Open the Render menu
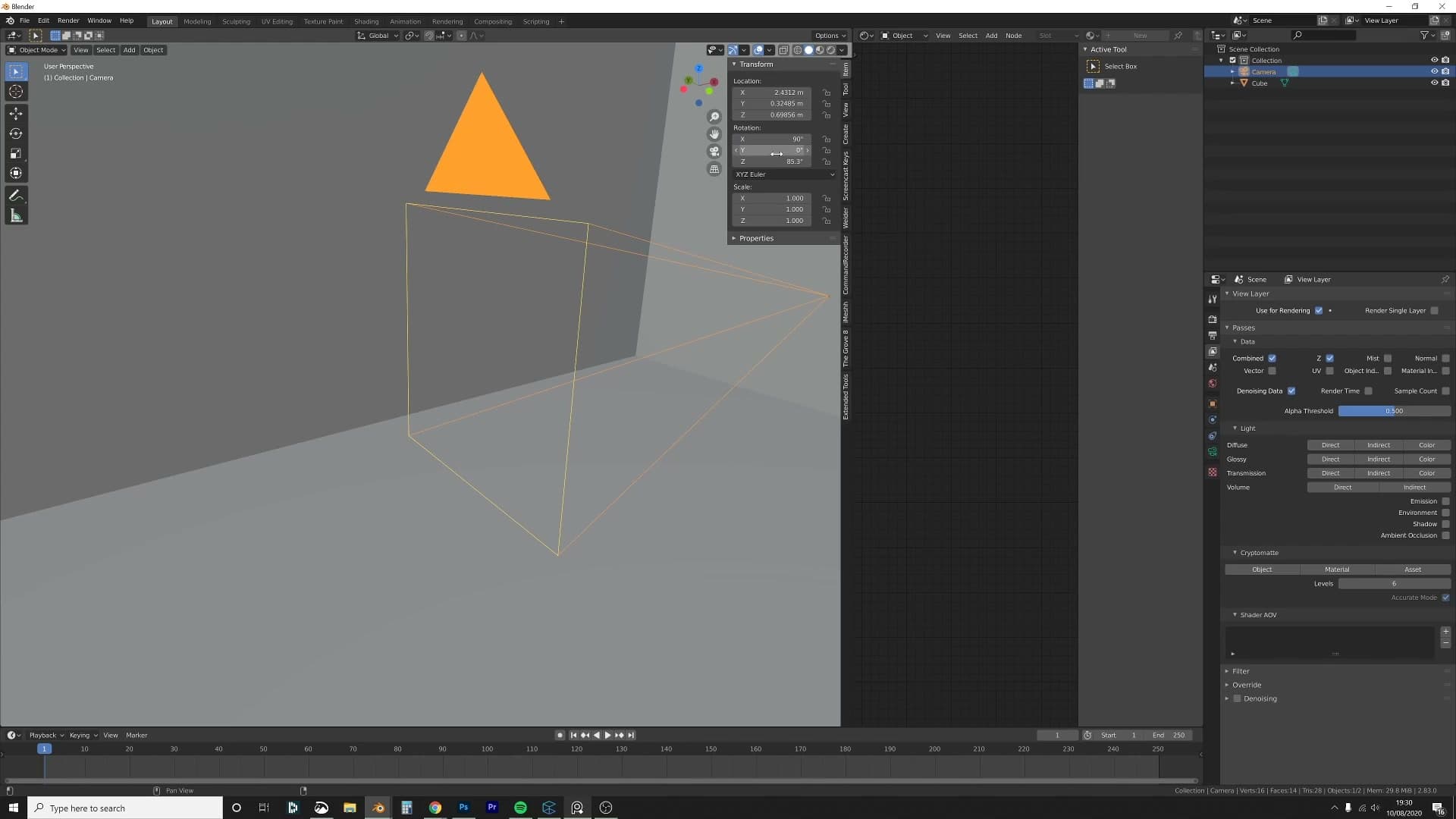 (68, 21)
